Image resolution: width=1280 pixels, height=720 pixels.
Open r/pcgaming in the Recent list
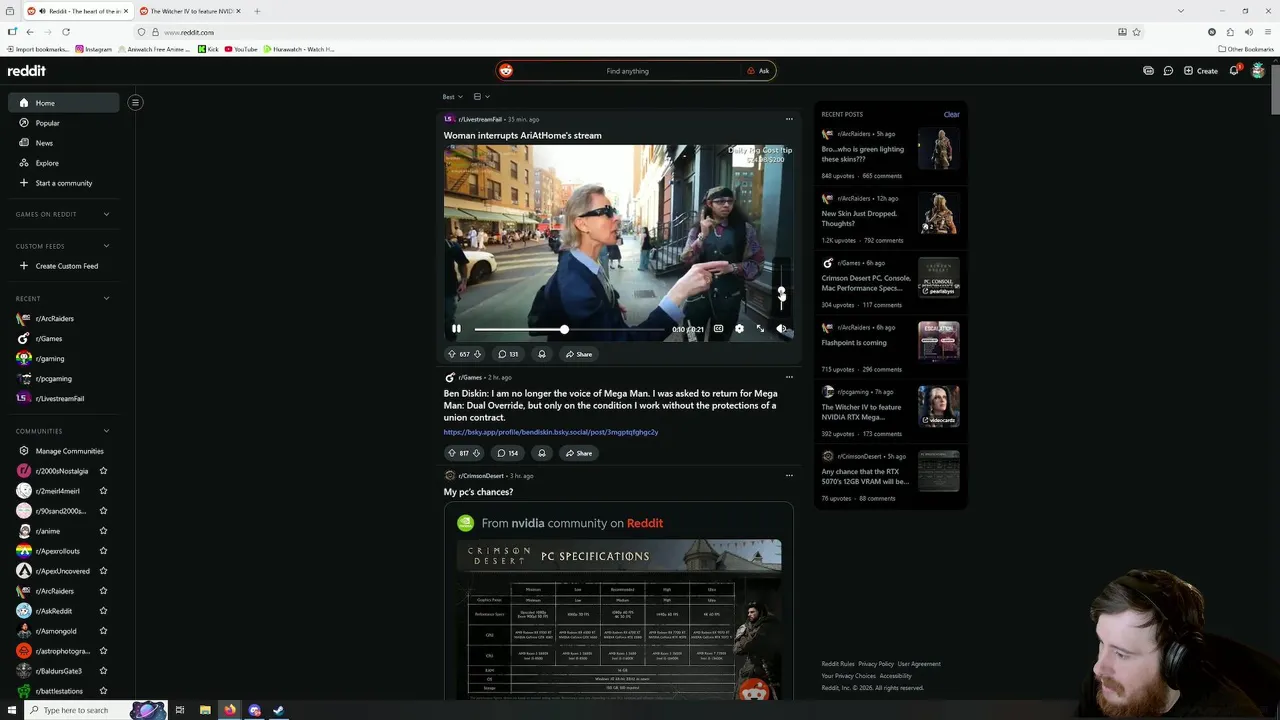pos(64,378)
